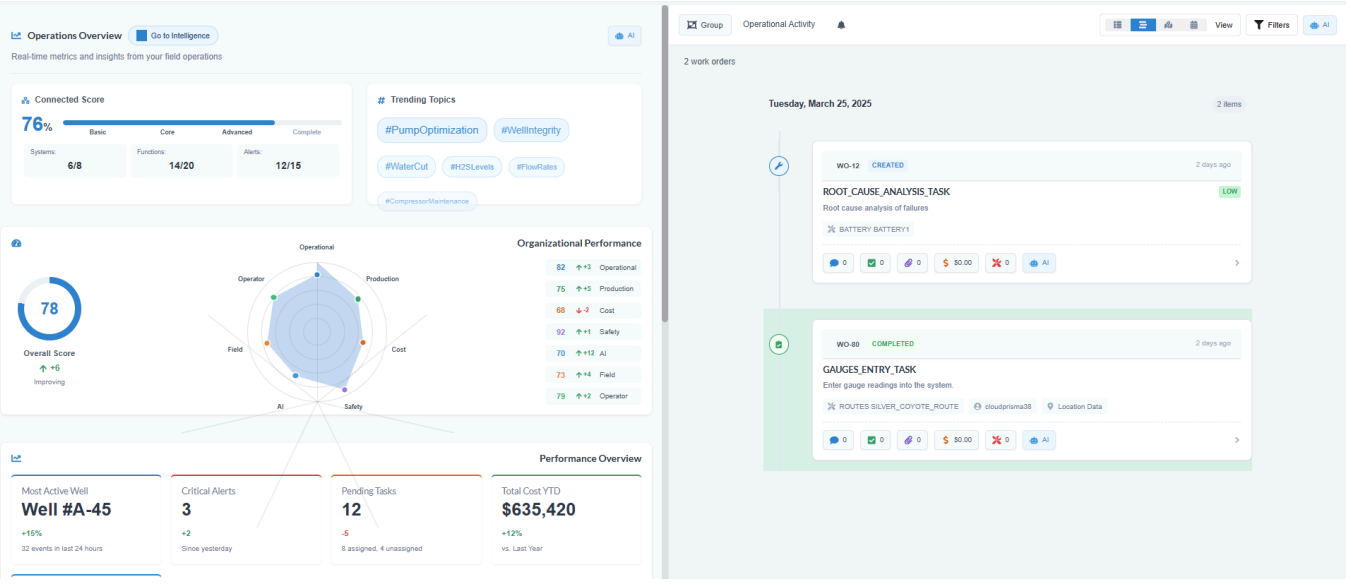Click the wrench timeline icon beside WO-12
This screenshot has width=1353, height=585.
point(780,165)
